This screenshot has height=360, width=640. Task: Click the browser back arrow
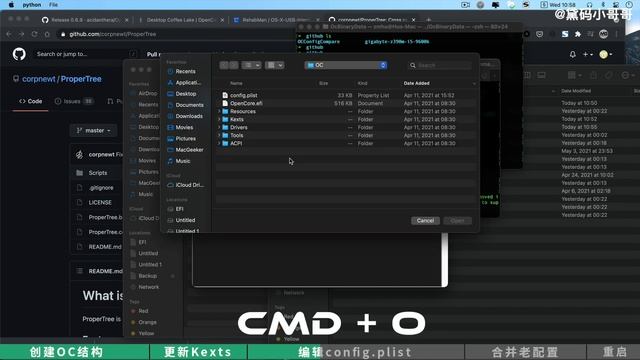pyautogui.click(x=9, y=34)
